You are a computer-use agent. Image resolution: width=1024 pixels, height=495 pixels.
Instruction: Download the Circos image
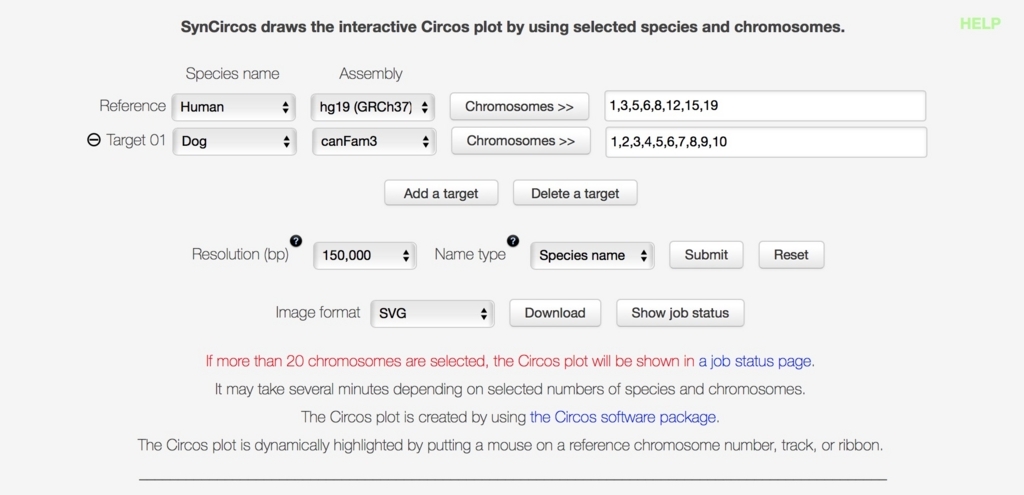[x=555, y=313]
